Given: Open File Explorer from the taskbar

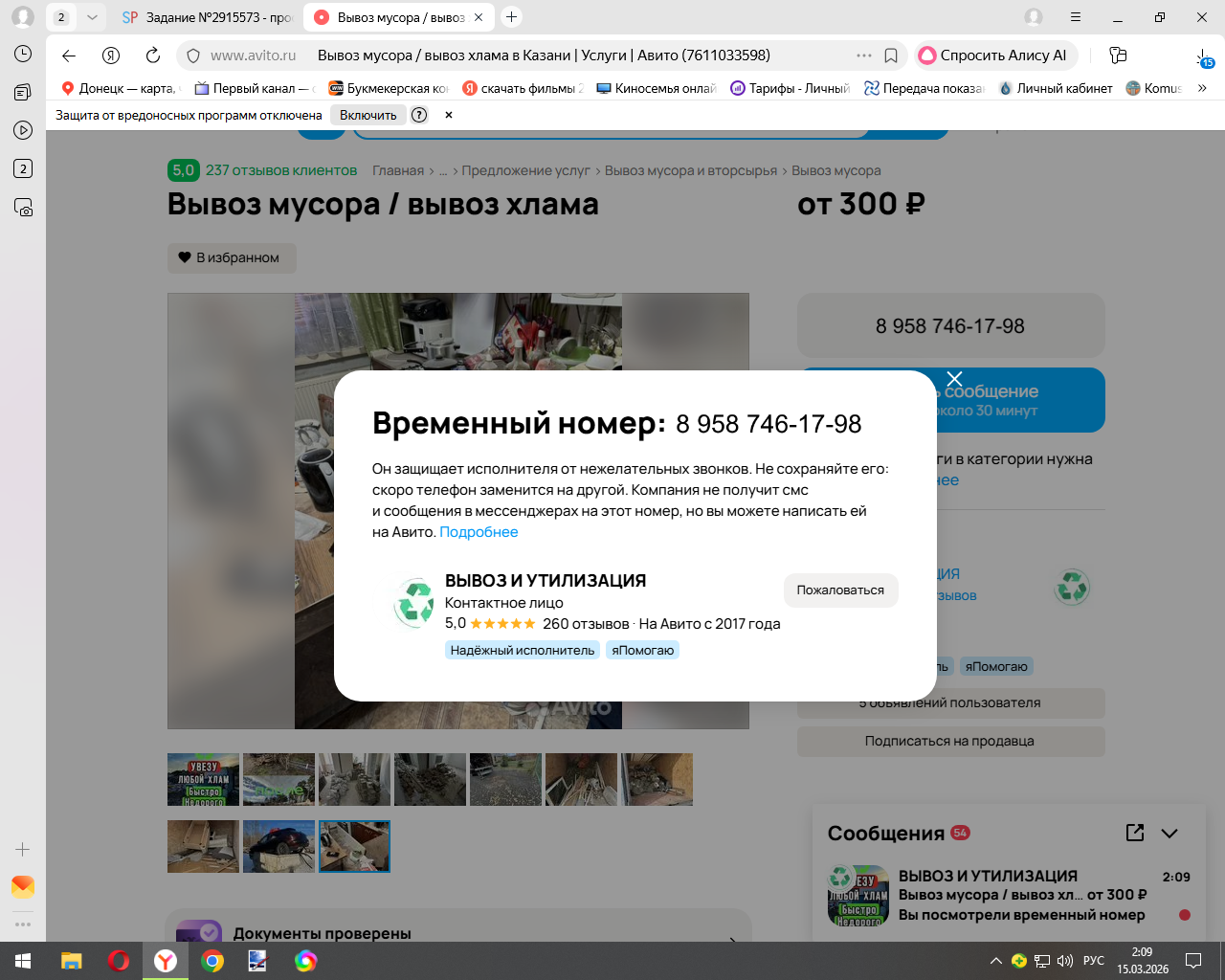Looking at the screenshot, I should click(x=71, y=961).
